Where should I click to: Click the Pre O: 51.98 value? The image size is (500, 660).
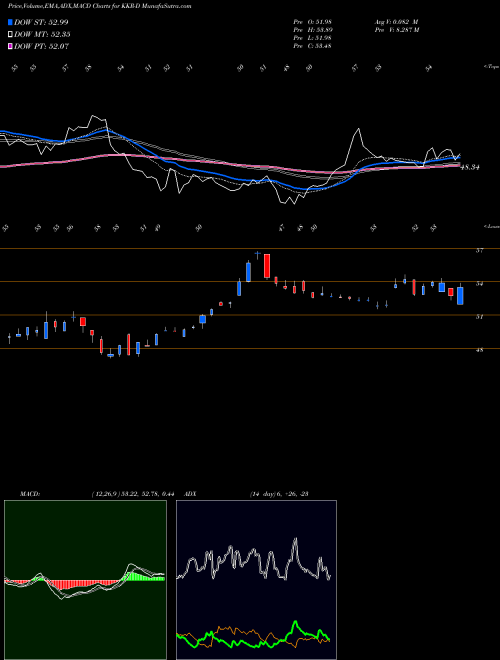click(x=312, y=22)
